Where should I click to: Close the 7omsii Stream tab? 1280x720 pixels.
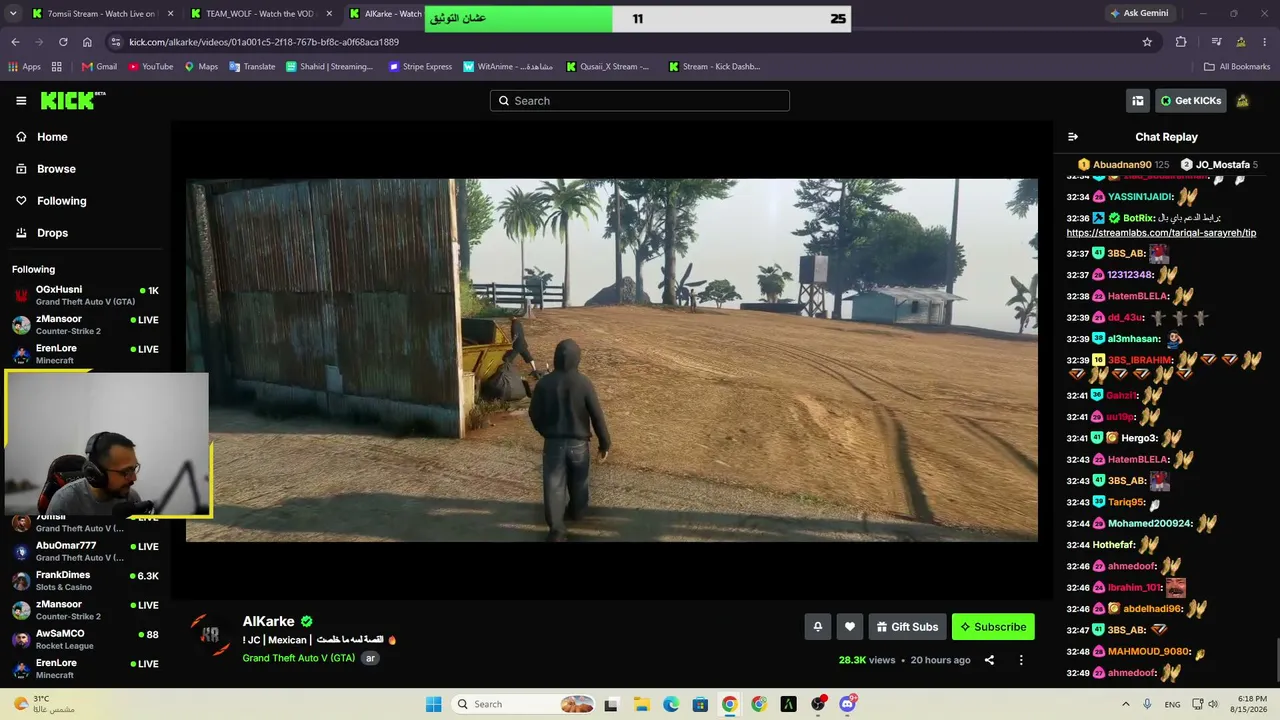pos(170,14)
